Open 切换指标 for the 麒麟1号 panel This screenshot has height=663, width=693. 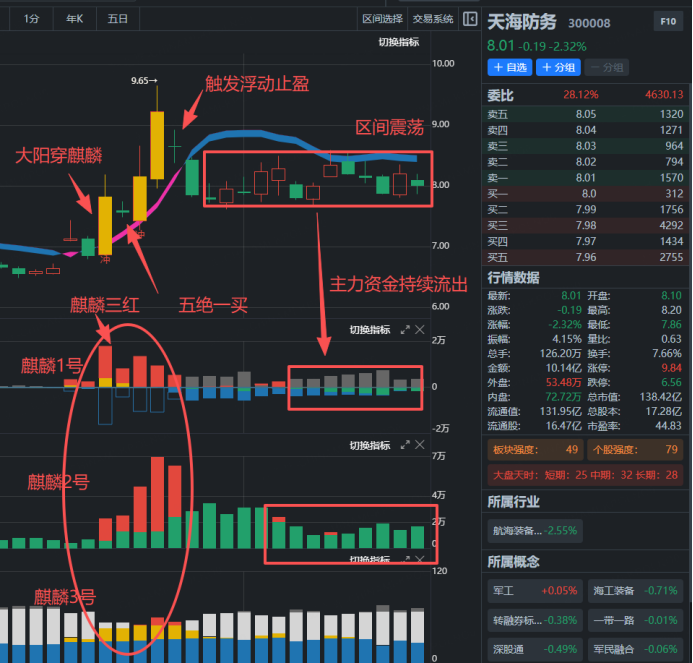(369, 330)
